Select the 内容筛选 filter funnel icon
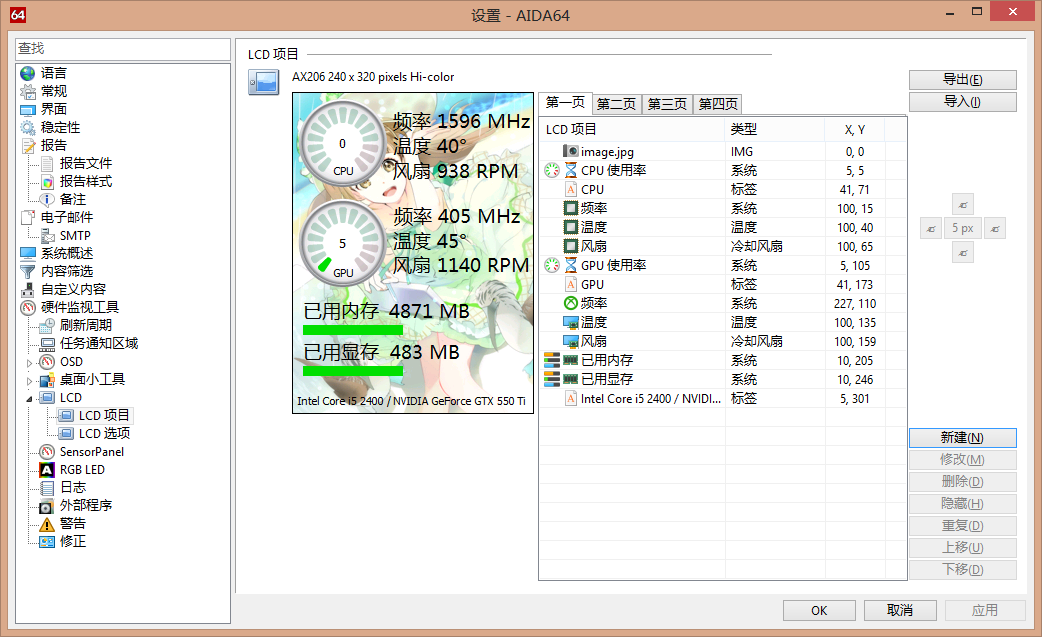 pos(27,271)
